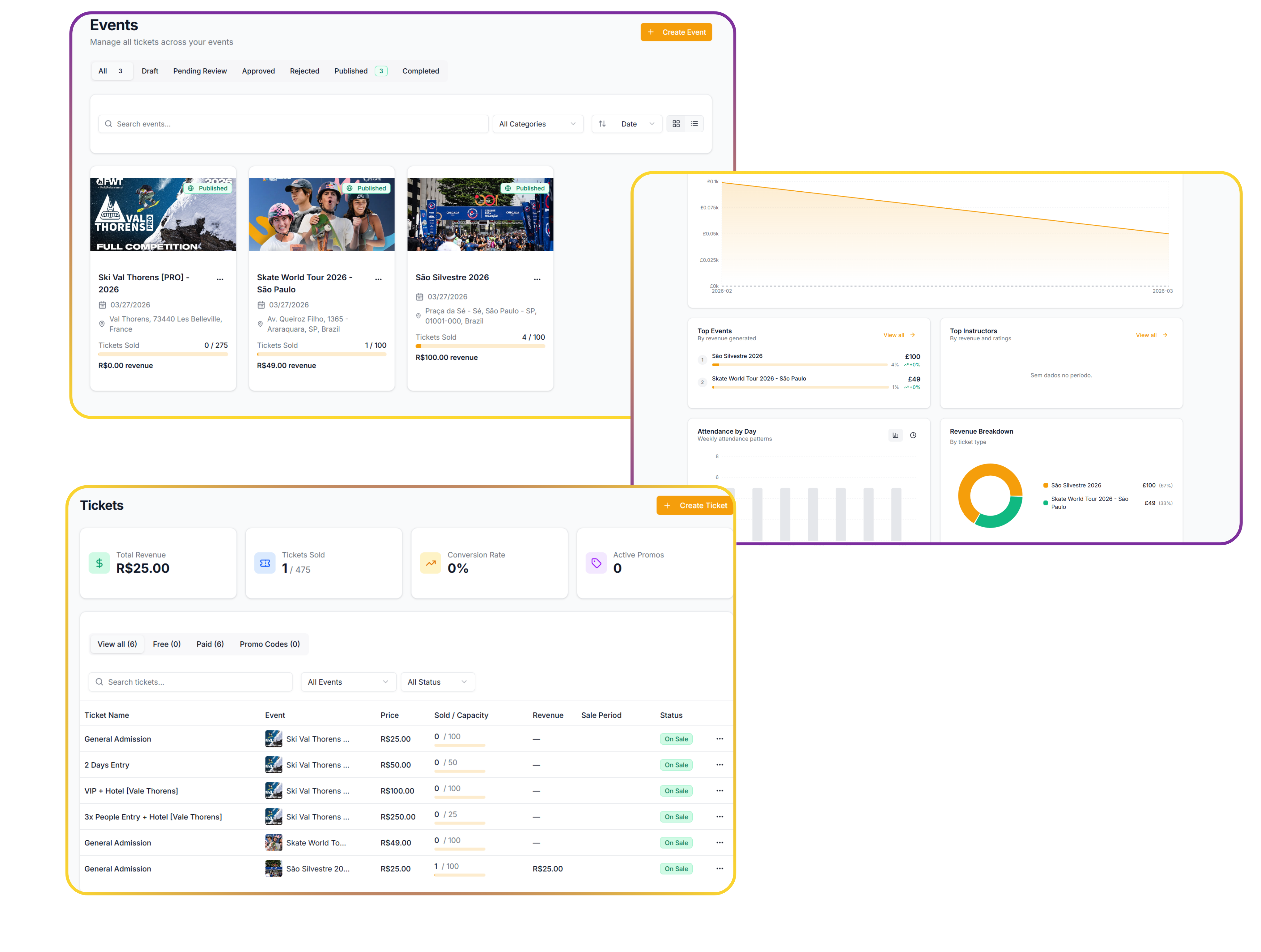
Task: Click the Create Ticket button
Action: coord(694,505)
